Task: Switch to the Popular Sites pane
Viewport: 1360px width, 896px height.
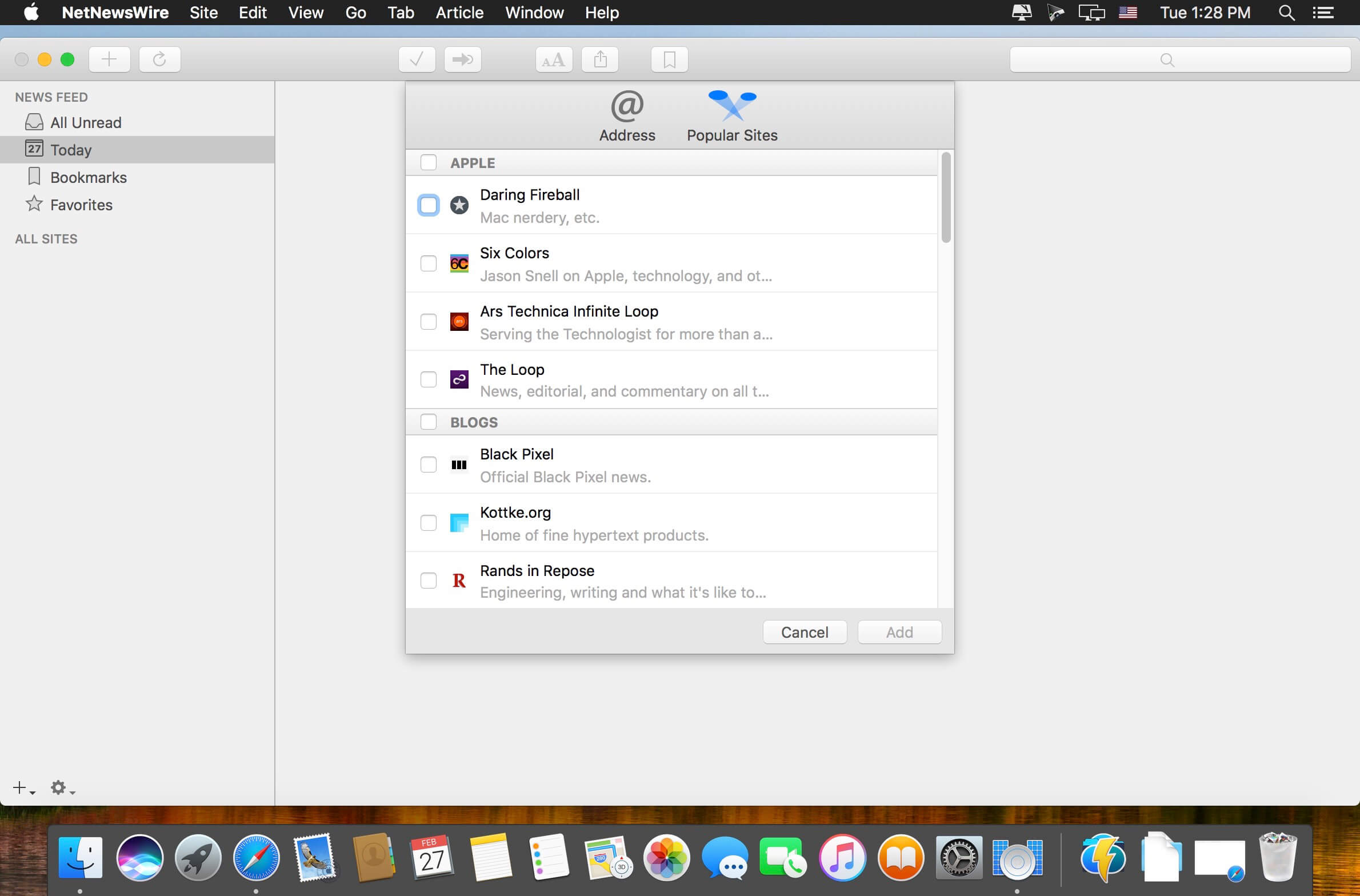Action: point(733,117)
